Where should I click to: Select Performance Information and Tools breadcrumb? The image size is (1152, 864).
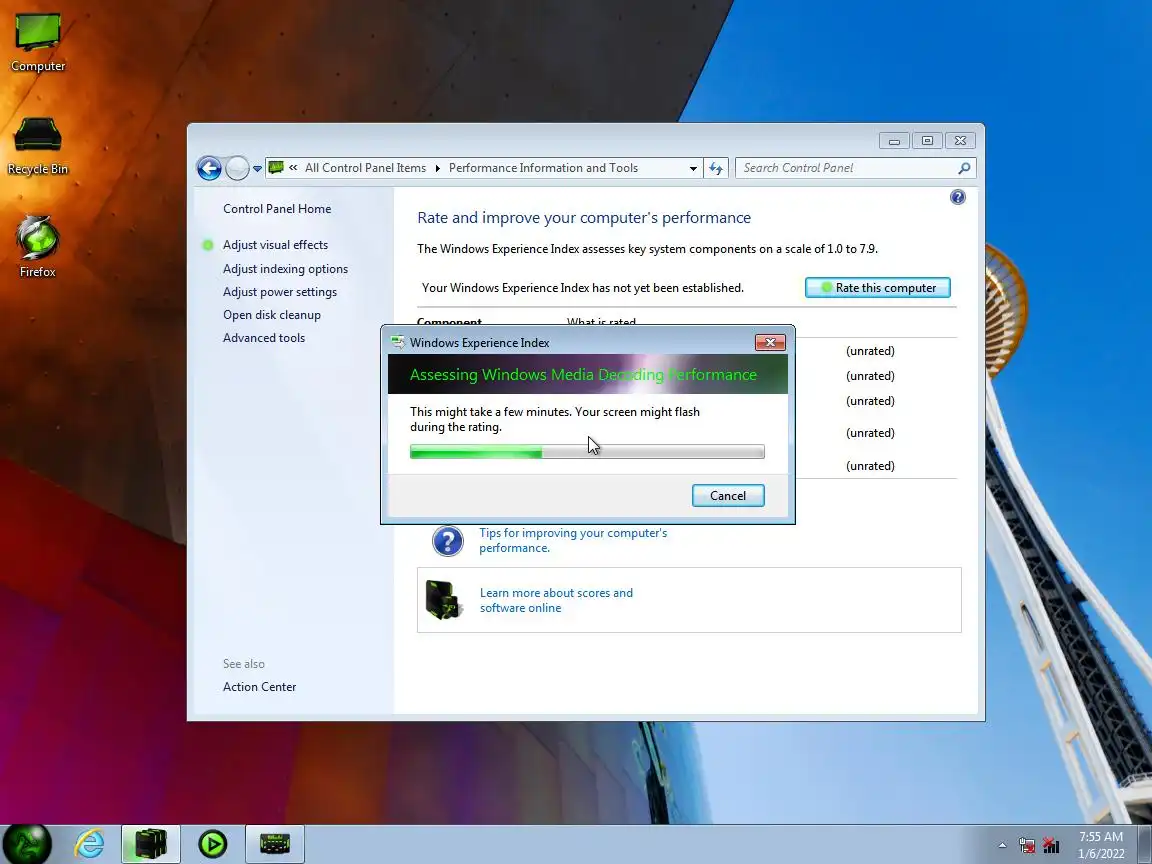click(543, 168)
